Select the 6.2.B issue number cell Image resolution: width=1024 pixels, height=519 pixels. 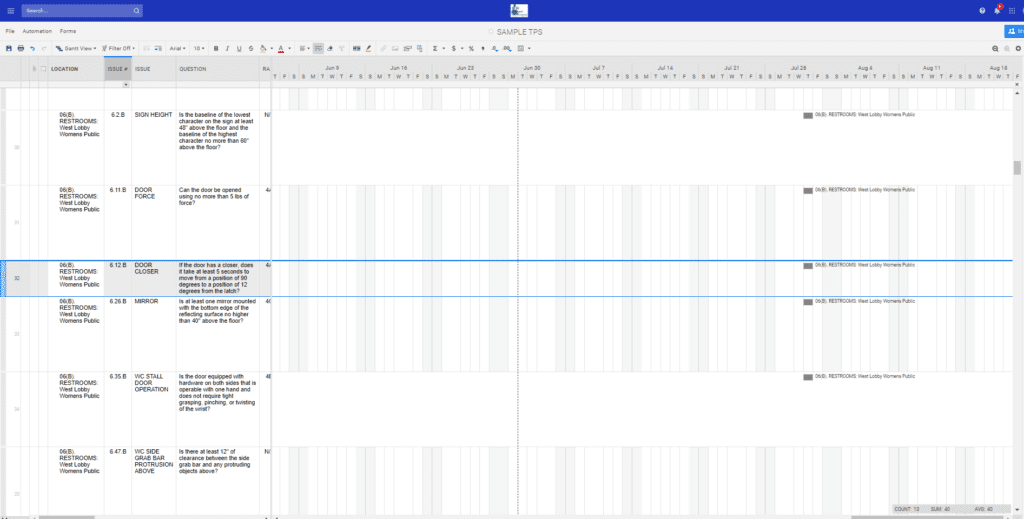coord(118,148)
